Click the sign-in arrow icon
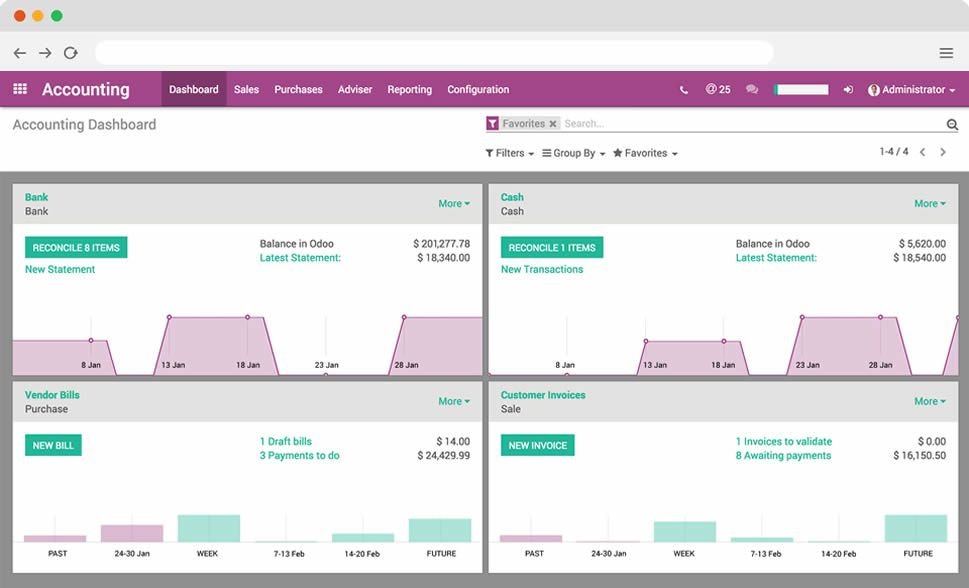This screenshot has width=969, height=588. 847,89
